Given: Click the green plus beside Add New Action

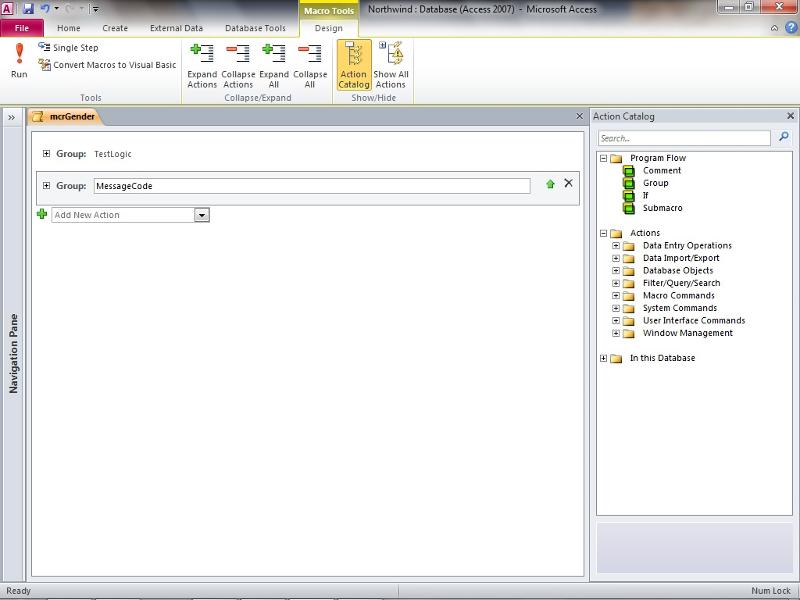Looking at the screenshot, I should (x=42, y=214).
